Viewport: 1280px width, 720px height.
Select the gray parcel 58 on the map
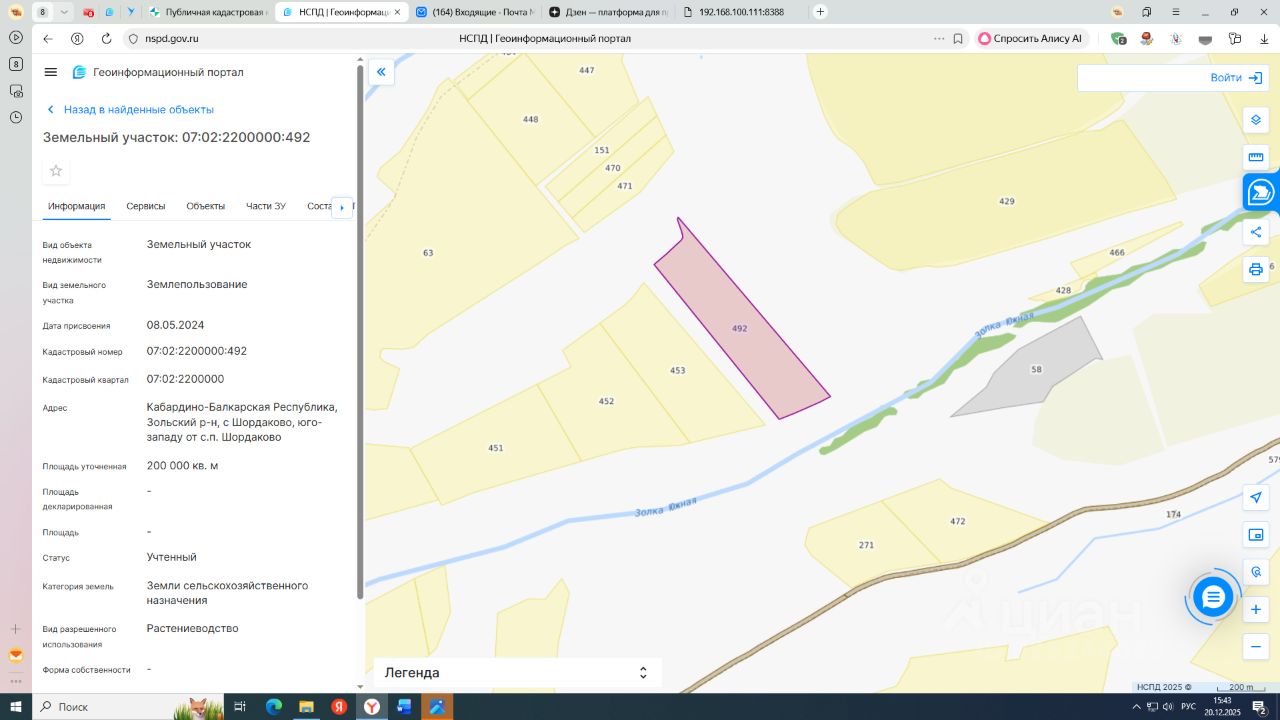[x=1036, y=370]
